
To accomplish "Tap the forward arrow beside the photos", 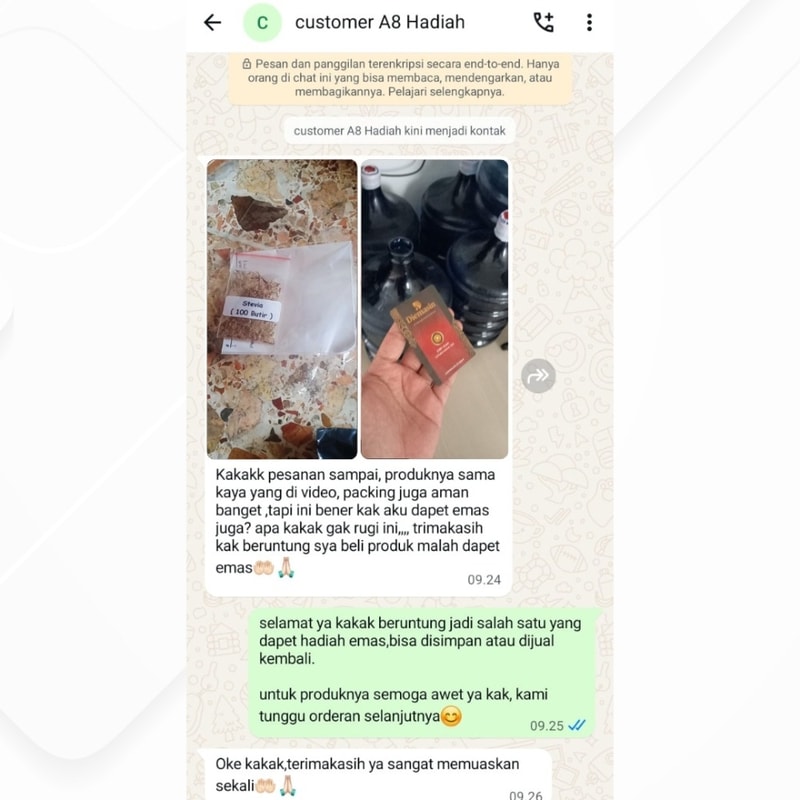I will point(538,376).
